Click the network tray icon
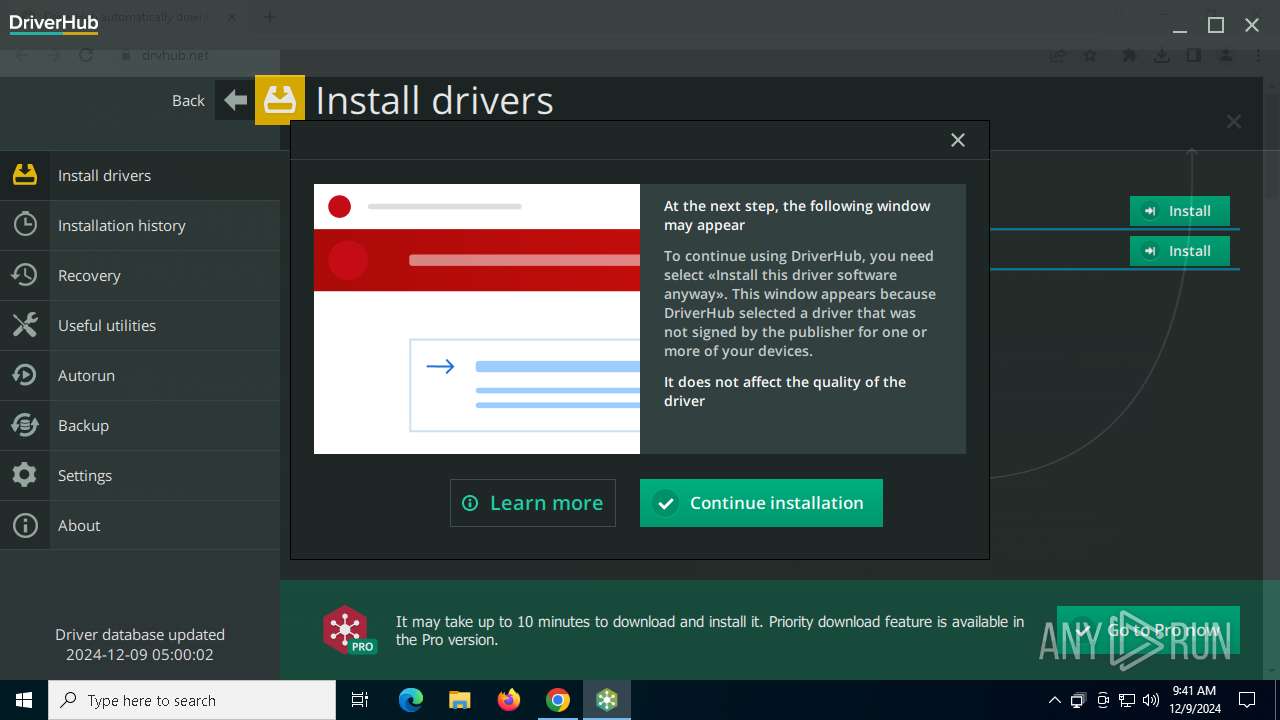 pos(1127,700)
